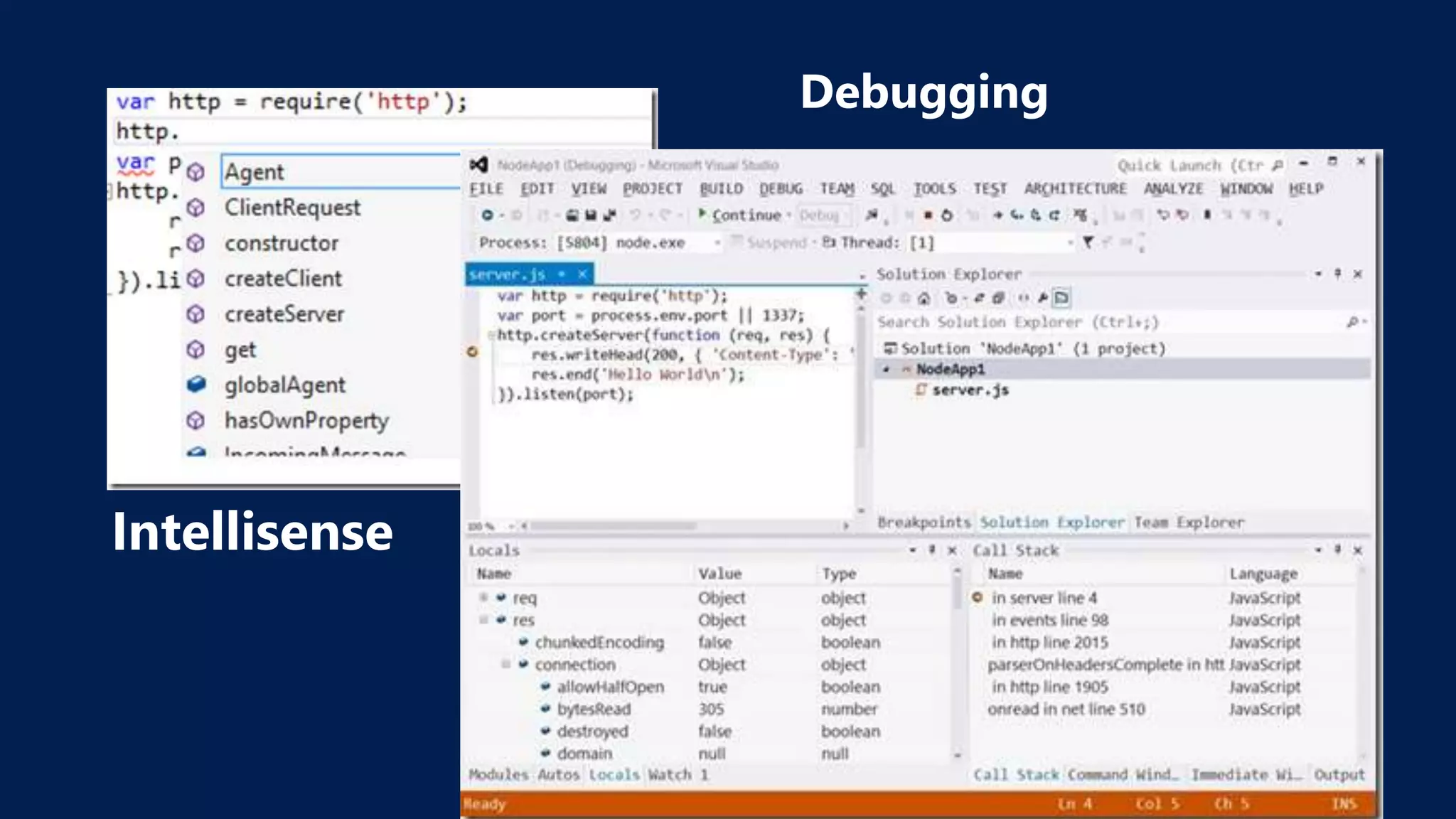
Task: Stop debugging with the square stop icon
Action: pyautogui.click(x=928, y=215)
